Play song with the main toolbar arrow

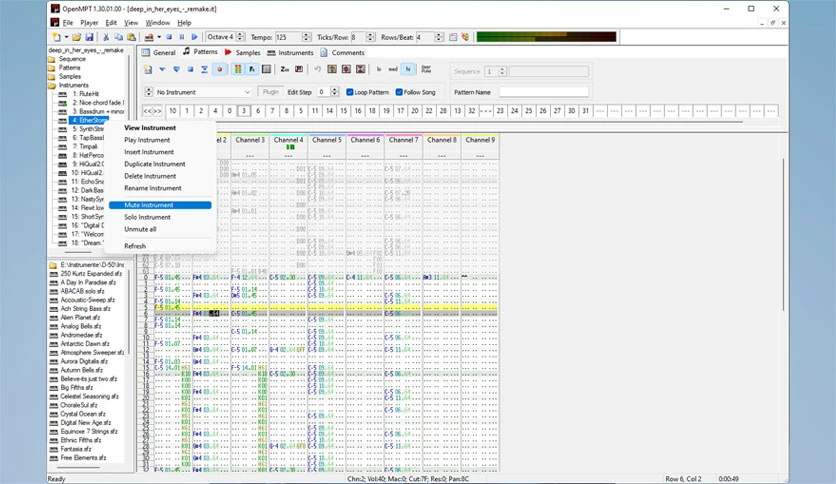click(x=195, y=37)
